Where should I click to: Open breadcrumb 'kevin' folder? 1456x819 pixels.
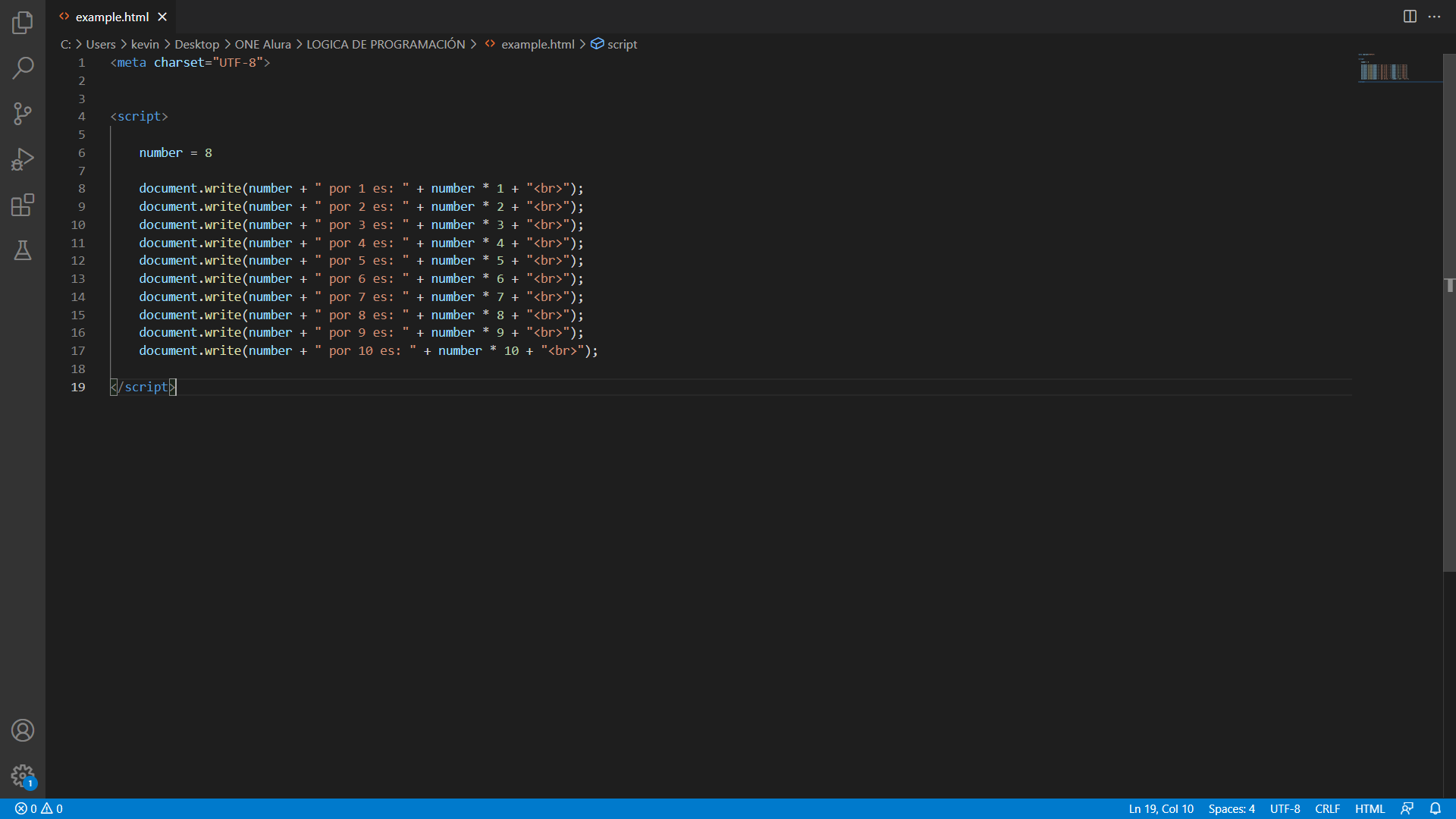coord(145,44)
